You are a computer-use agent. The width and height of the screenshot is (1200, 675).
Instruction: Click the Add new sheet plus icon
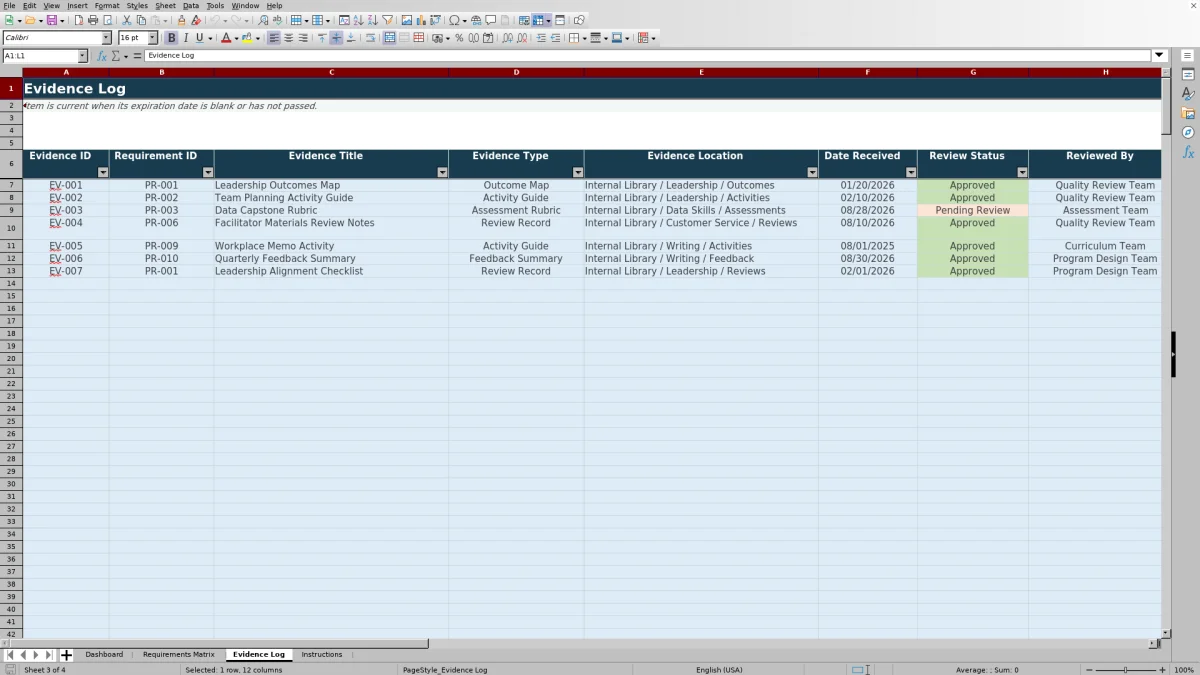[x=67, y=655]
